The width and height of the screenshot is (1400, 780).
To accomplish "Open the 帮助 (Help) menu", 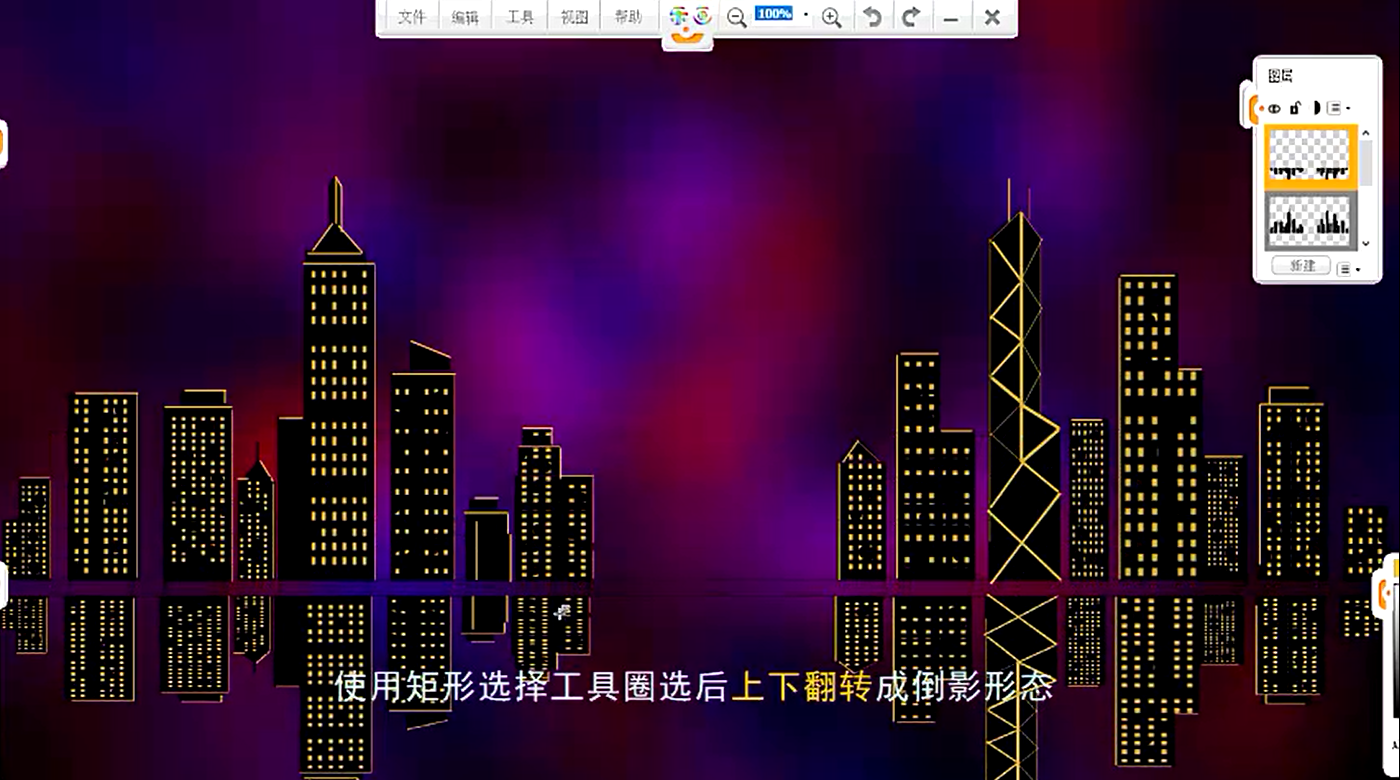I will point(628,17).
